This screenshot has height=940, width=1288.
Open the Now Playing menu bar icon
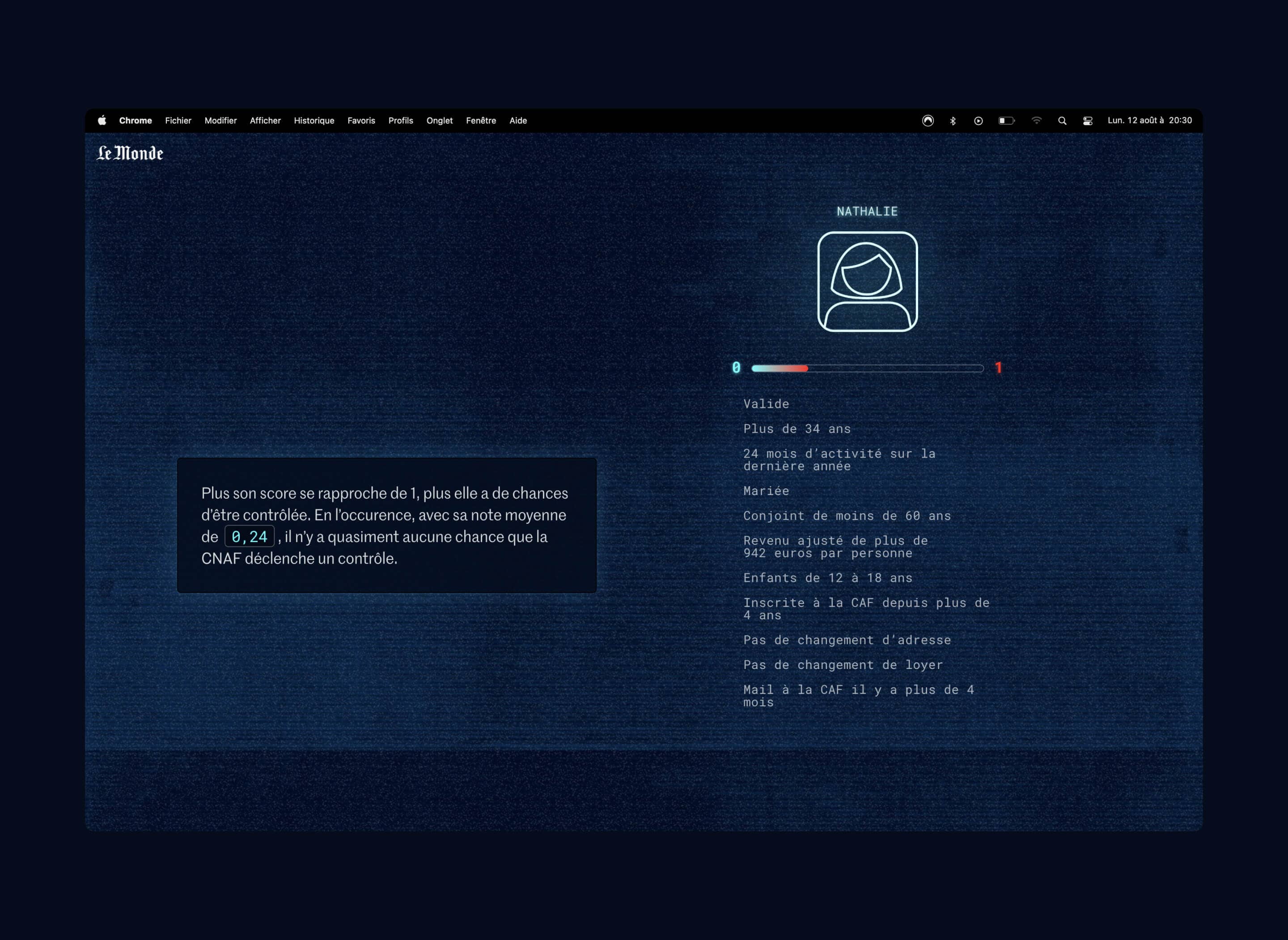coord(979,121)
